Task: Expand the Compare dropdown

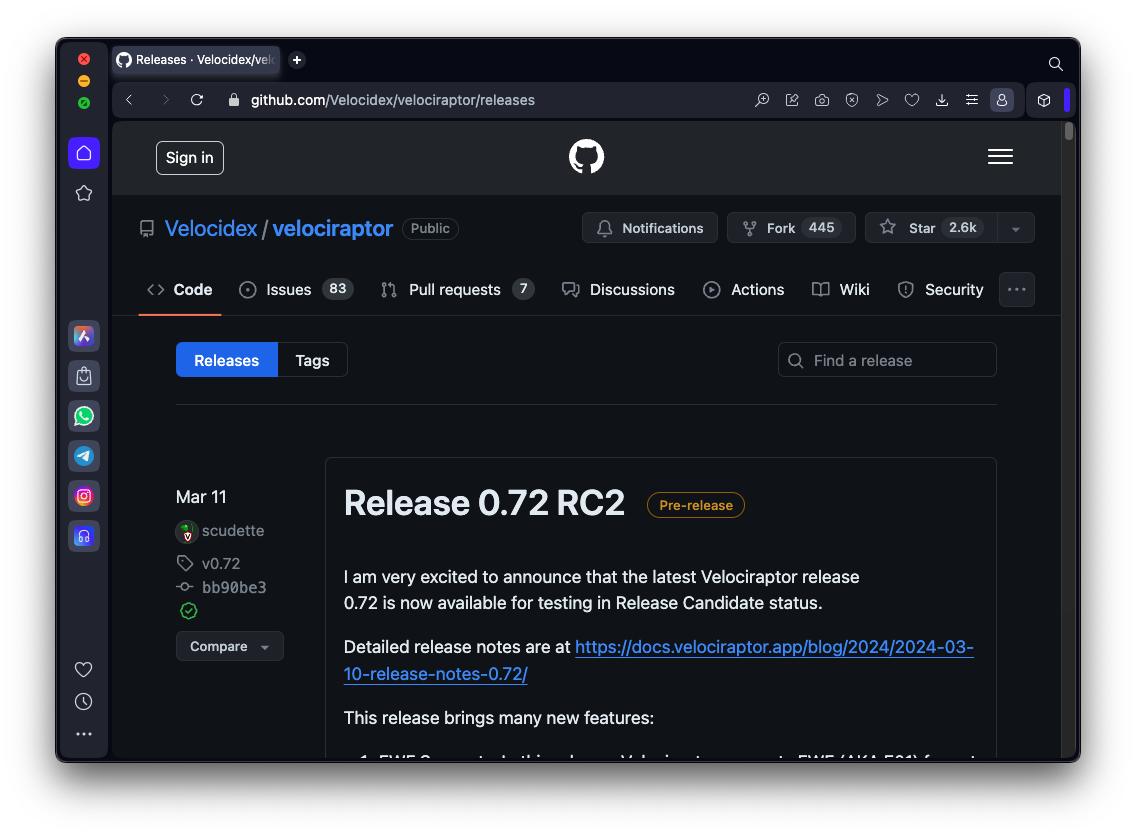Action: 230,647
